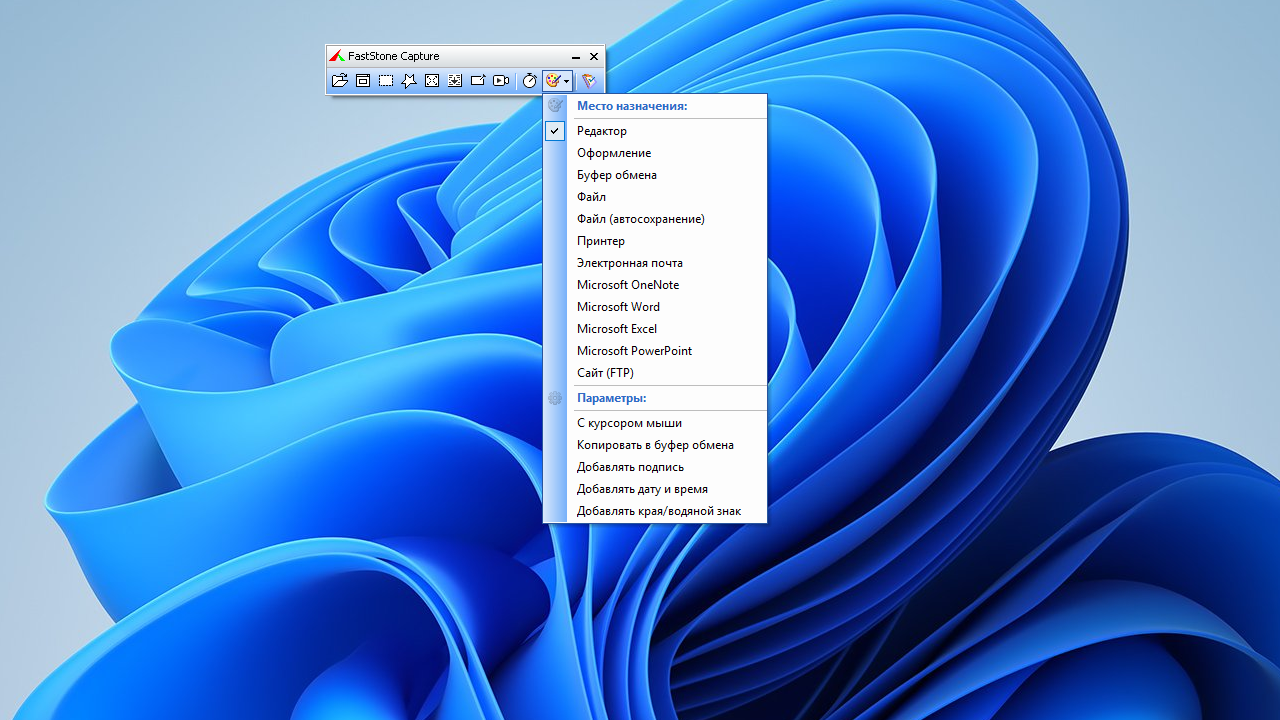Enable 'Добавлять подпись' parameter
The image size is (1280, 720).
coord(630,467)
